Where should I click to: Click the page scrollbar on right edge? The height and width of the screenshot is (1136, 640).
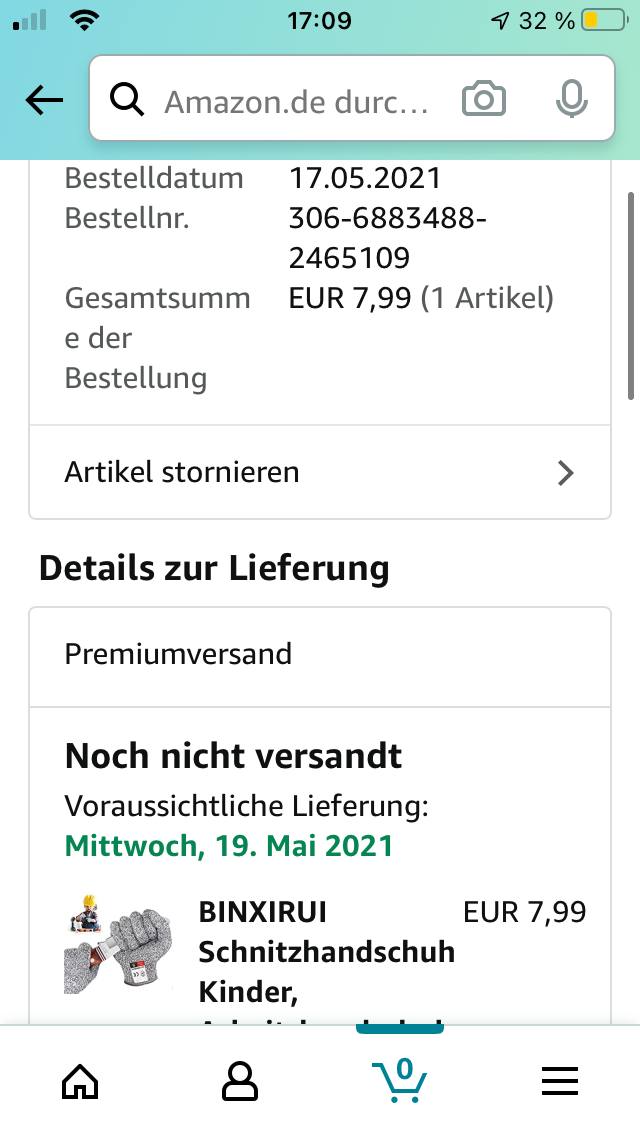click(x=631, y=295)
